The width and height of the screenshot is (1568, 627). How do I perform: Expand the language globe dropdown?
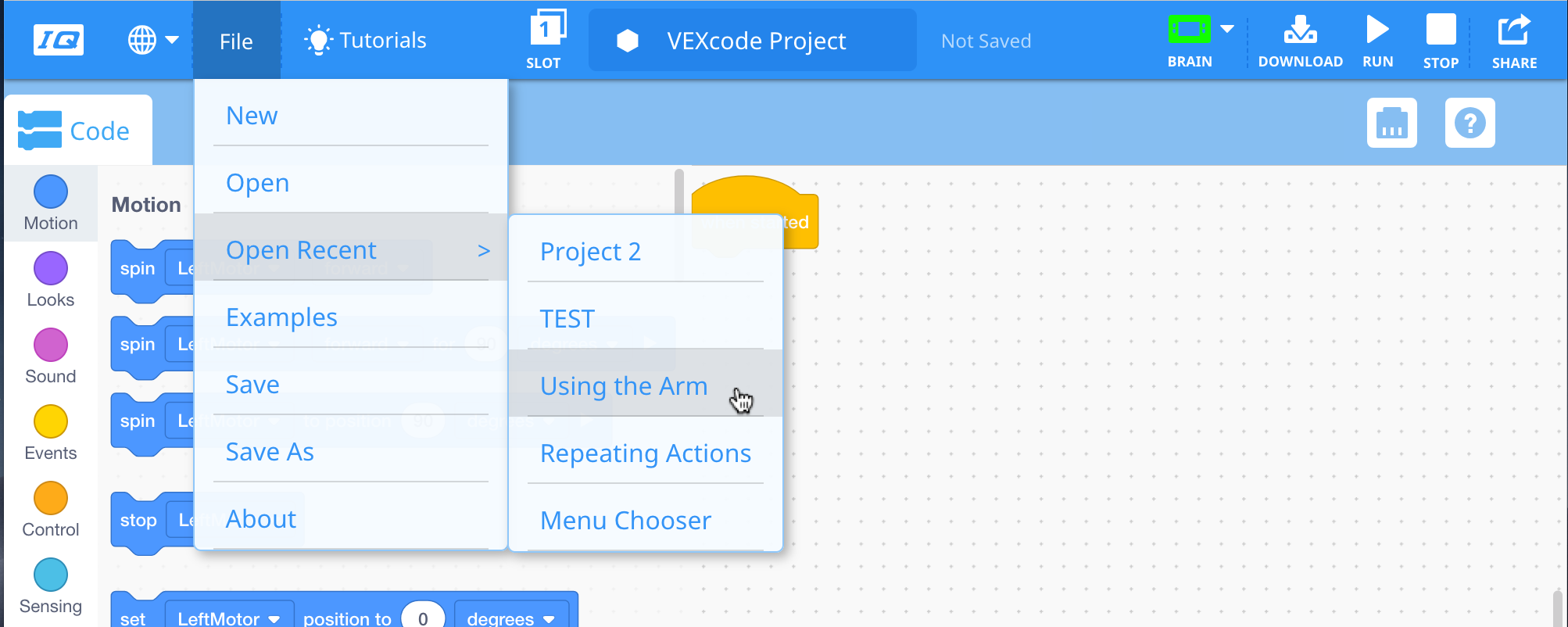(x=153, y=39)
